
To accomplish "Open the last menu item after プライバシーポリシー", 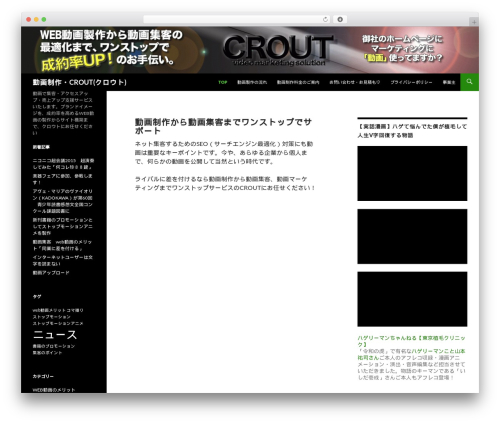I will click(449, 82).
